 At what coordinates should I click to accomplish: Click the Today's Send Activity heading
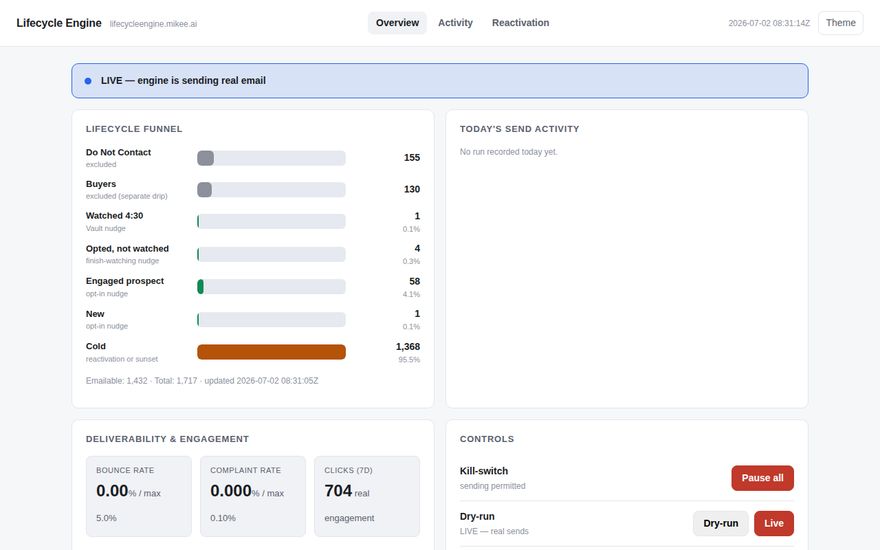pyautogui.click(x=520, y=129)
